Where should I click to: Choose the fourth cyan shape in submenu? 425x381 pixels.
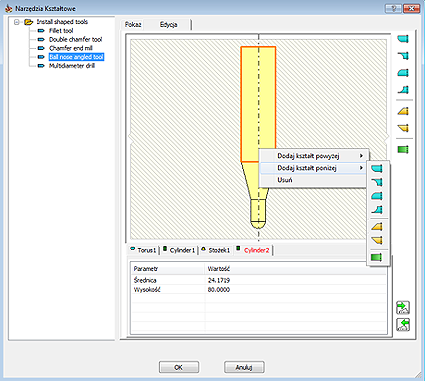(x=376, y=210)
